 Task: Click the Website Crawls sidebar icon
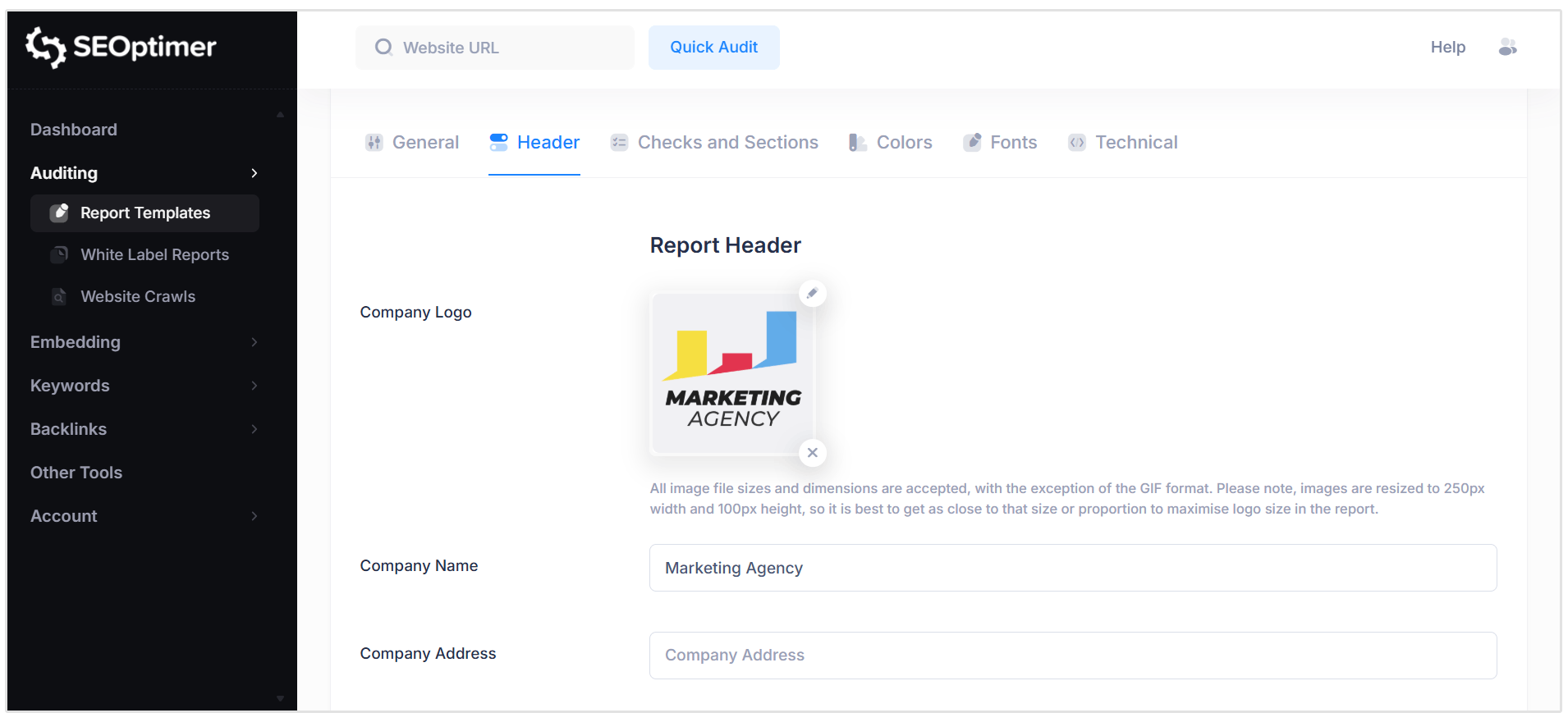point(59,297)
